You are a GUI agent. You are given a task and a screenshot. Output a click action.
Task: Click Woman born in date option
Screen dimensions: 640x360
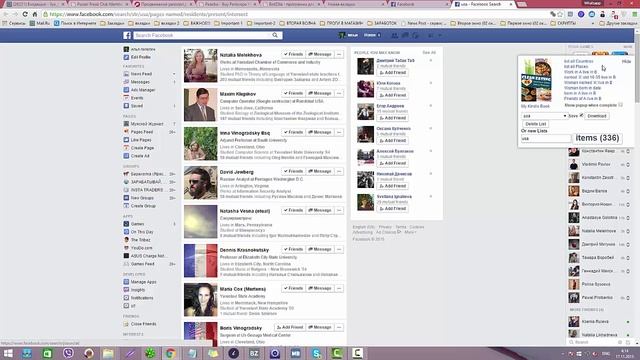tap(582, 88)
